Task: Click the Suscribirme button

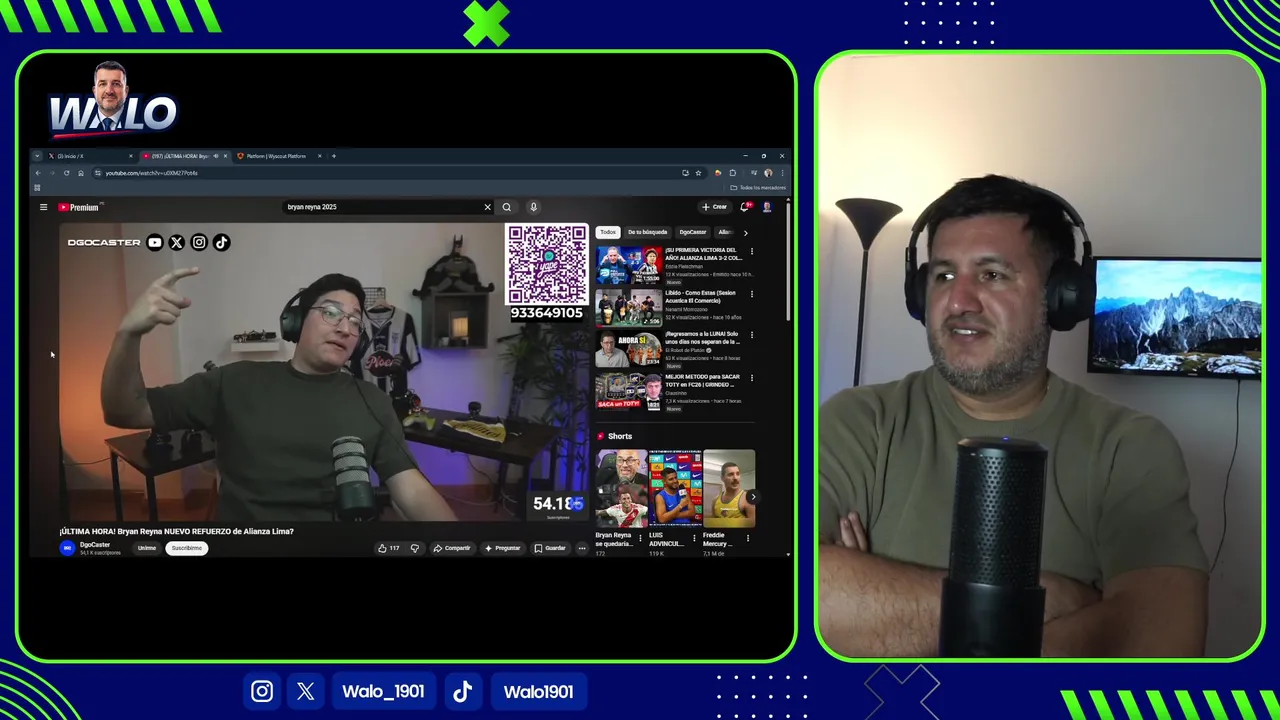Action: 186,548
